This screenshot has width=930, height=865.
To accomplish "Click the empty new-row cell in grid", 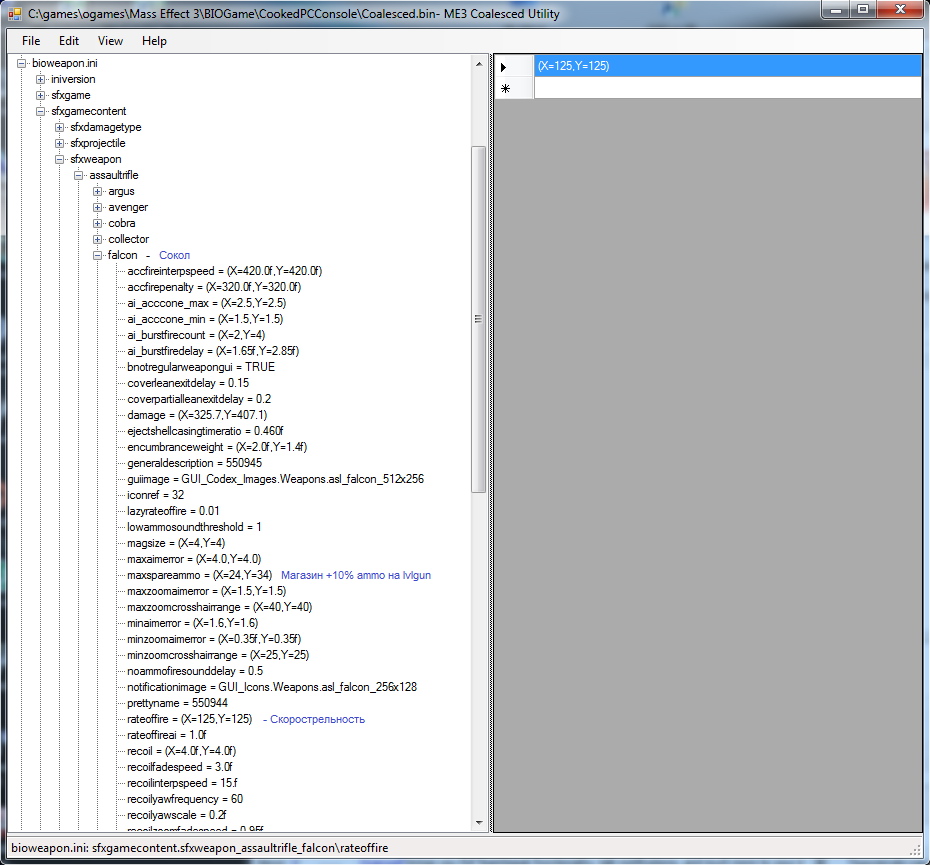I will click(727, 88).
